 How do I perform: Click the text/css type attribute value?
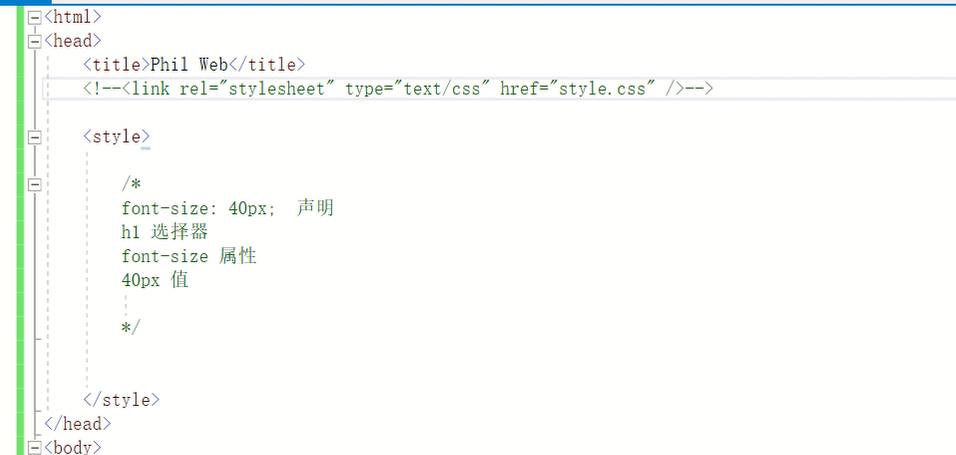pyautogui.click(x=441, y=89)
